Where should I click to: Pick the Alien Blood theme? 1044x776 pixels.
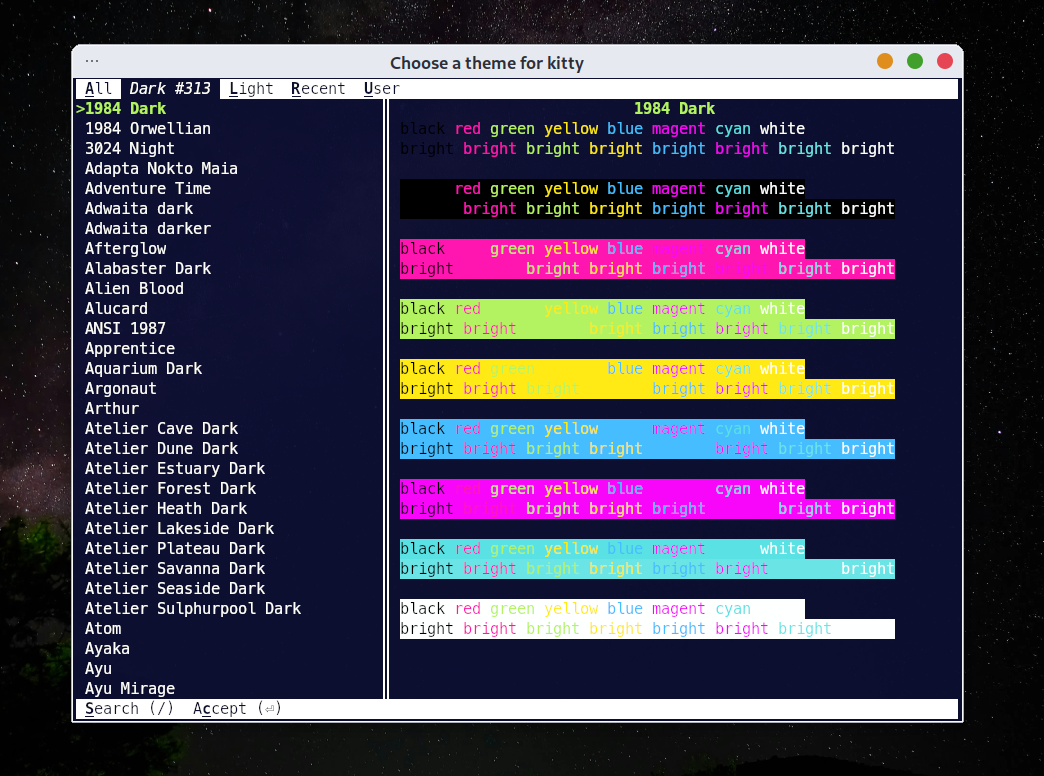[134, 288]
